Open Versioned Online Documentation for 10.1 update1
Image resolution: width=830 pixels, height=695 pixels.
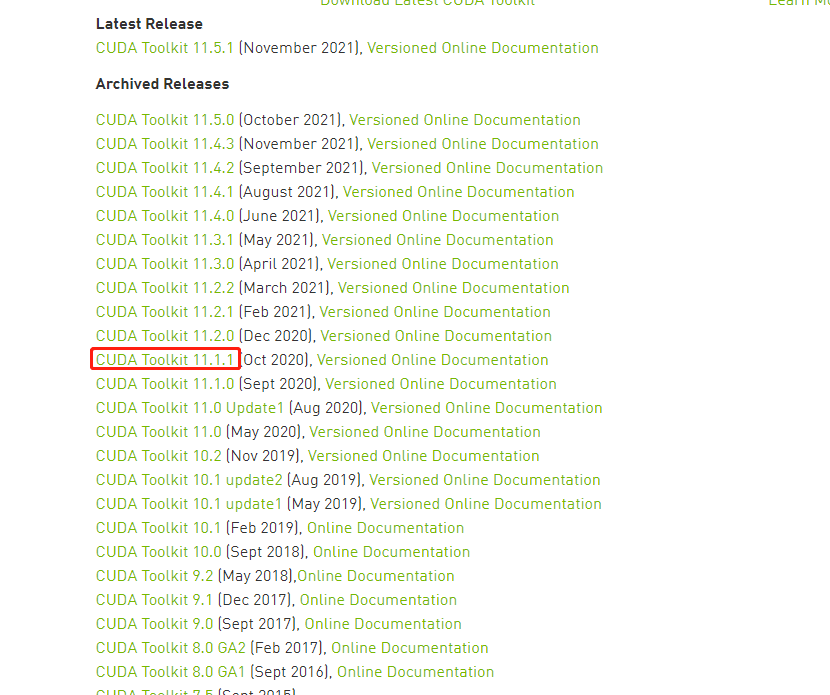coord(486,504)
